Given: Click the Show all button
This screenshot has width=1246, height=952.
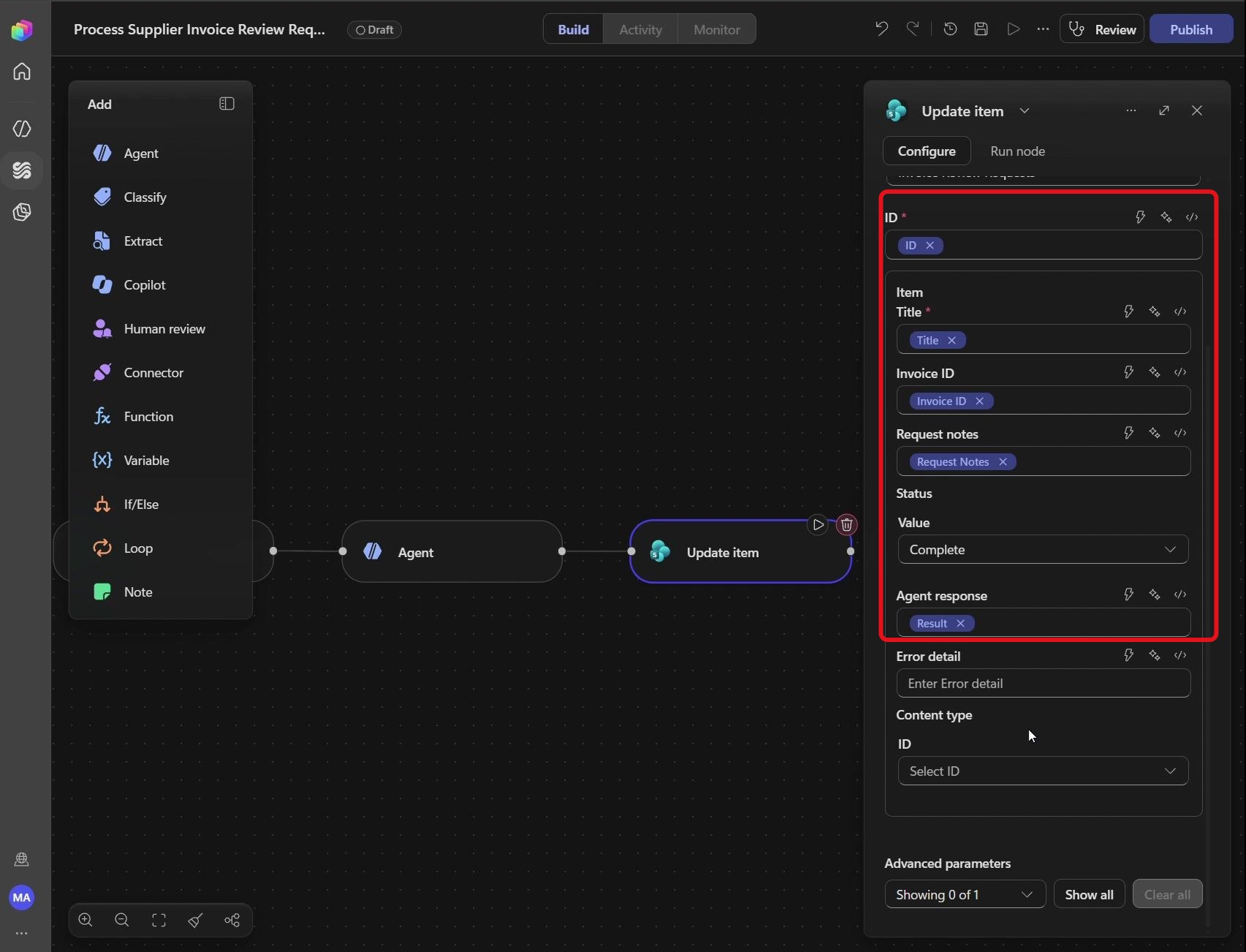Looking at the screenshot, I should coord(1089,895).
